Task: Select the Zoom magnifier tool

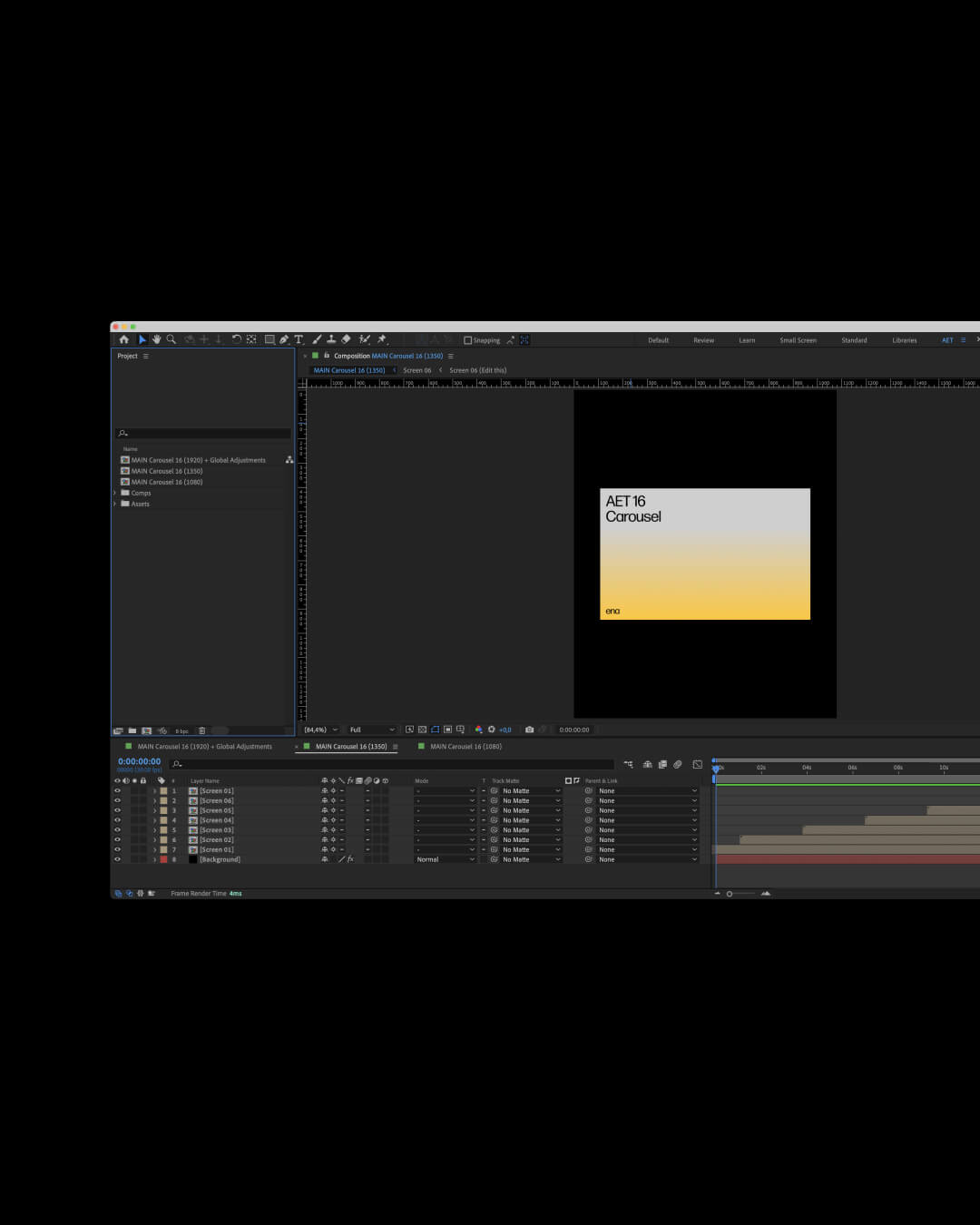Action: click(171, 339)
